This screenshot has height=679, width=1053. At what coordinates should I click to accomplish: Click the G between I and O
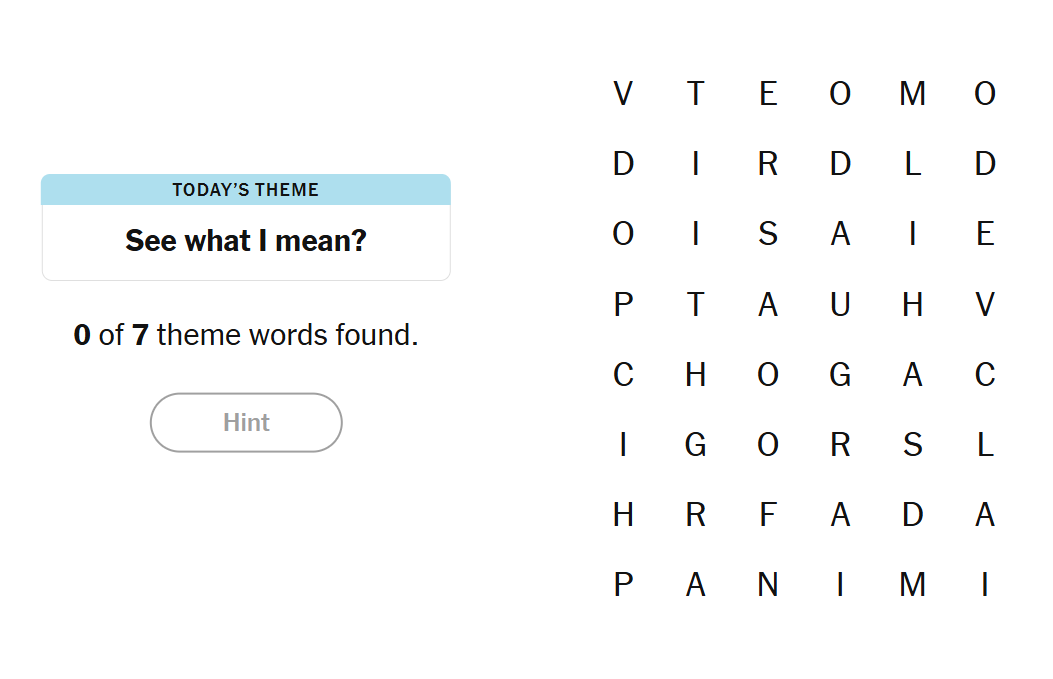click(695, 444)
